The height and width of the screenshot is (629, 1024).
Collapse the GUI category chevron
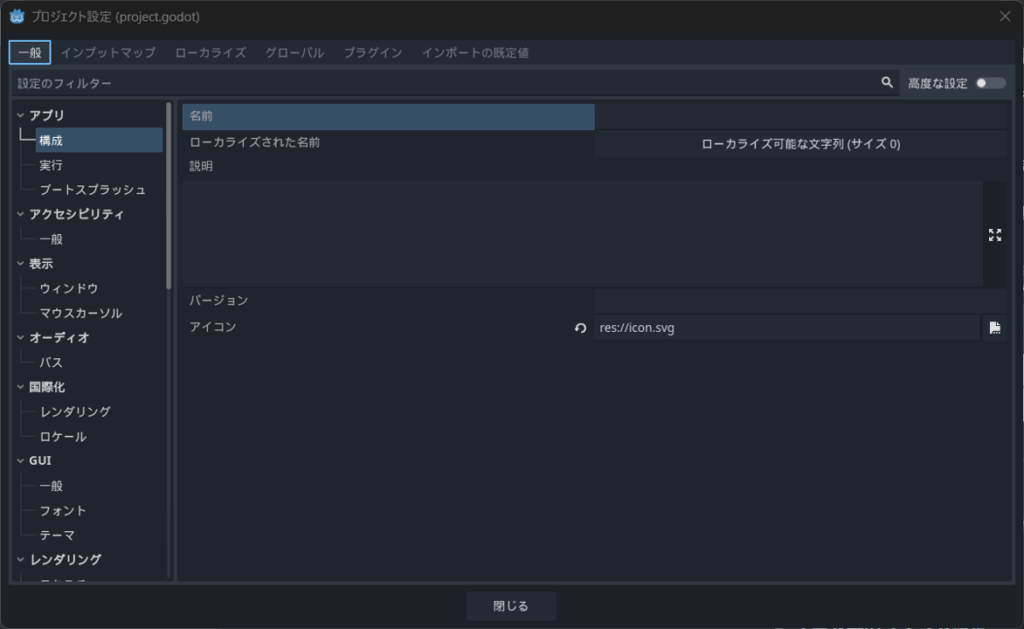[21, 461]
